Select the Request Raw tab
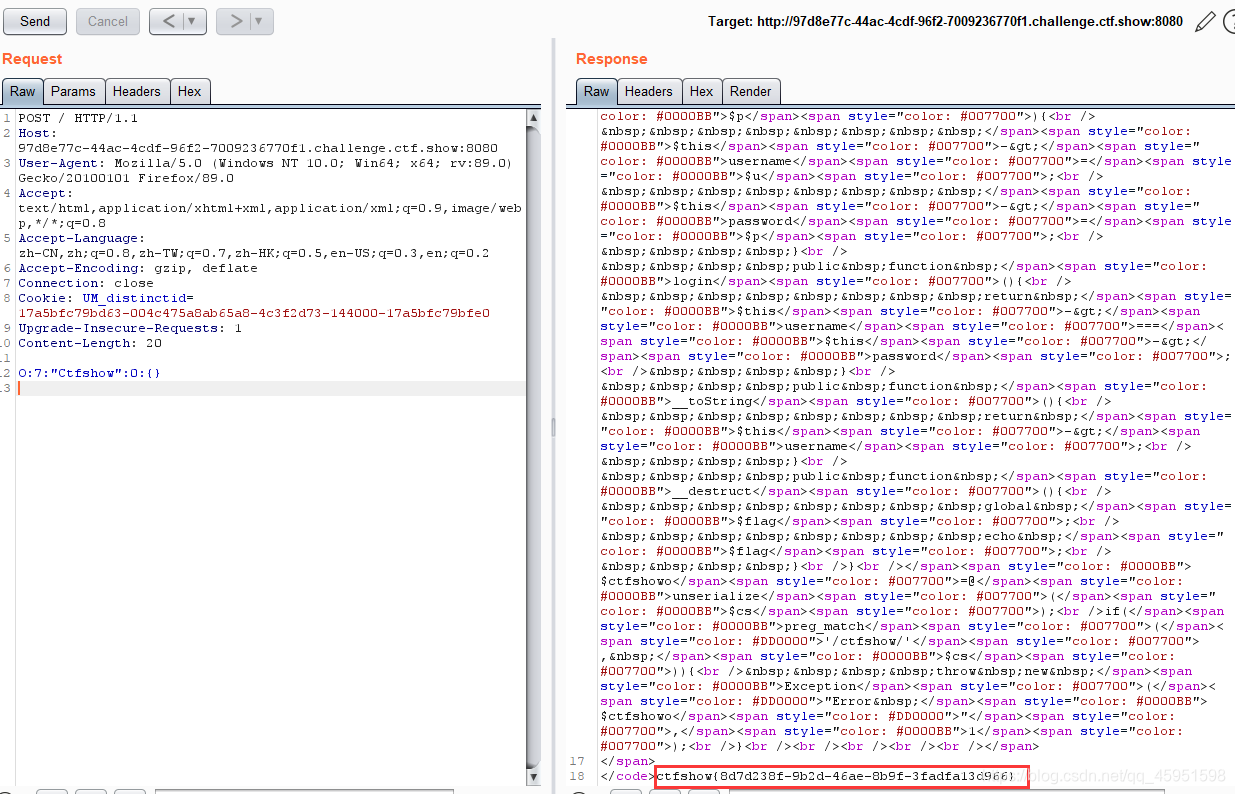1235x794 pixels. tap(22, 91)
